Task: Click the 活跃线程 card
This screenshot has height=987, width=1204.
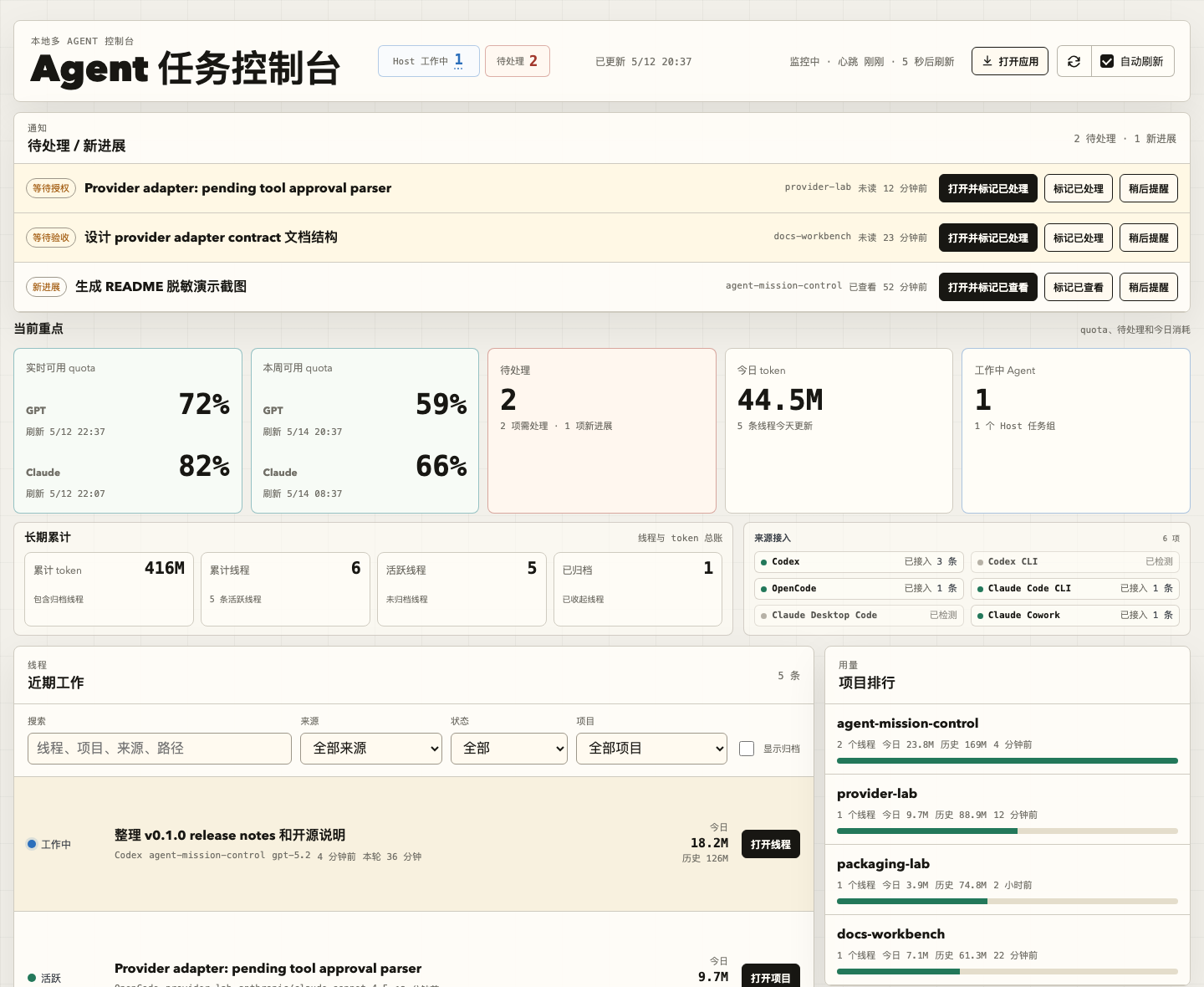Action: [x=462, y=589]
